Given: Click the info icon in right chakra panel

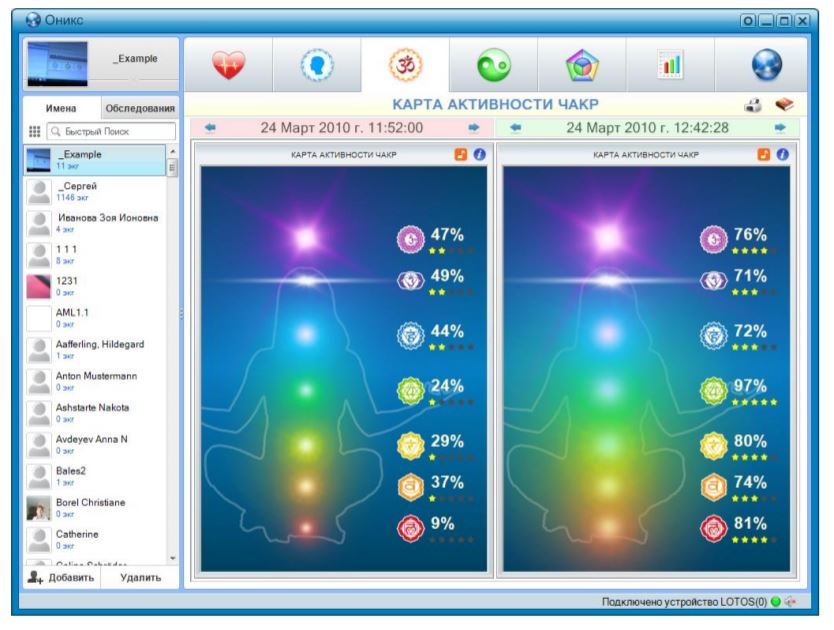Looking at the screenshot, I should pyautogui.click(x=783, y=154).
